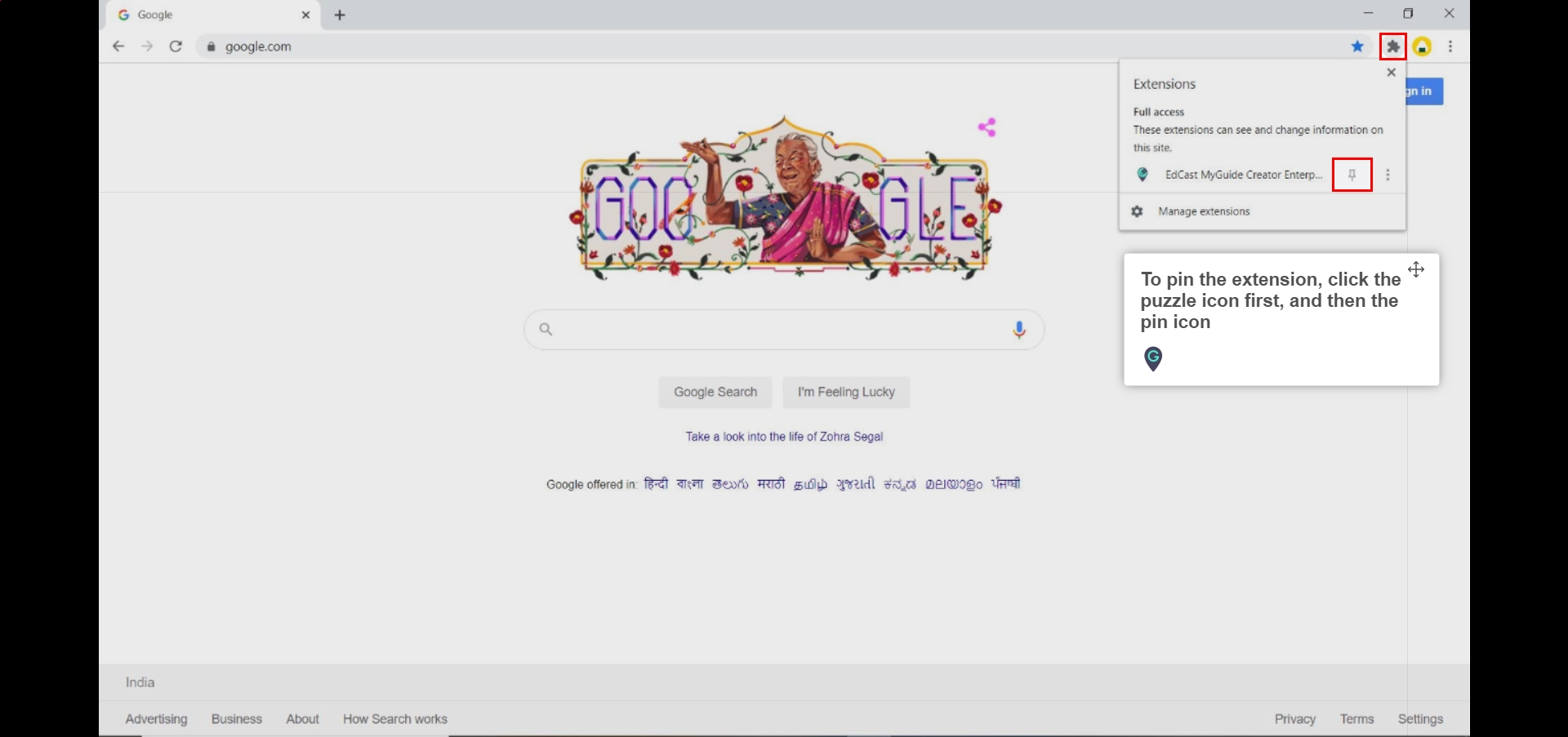Viewport: 1568px width, 737px height.
Task: Switch to Kannada, the seventh language link
Action: (900, 484)
